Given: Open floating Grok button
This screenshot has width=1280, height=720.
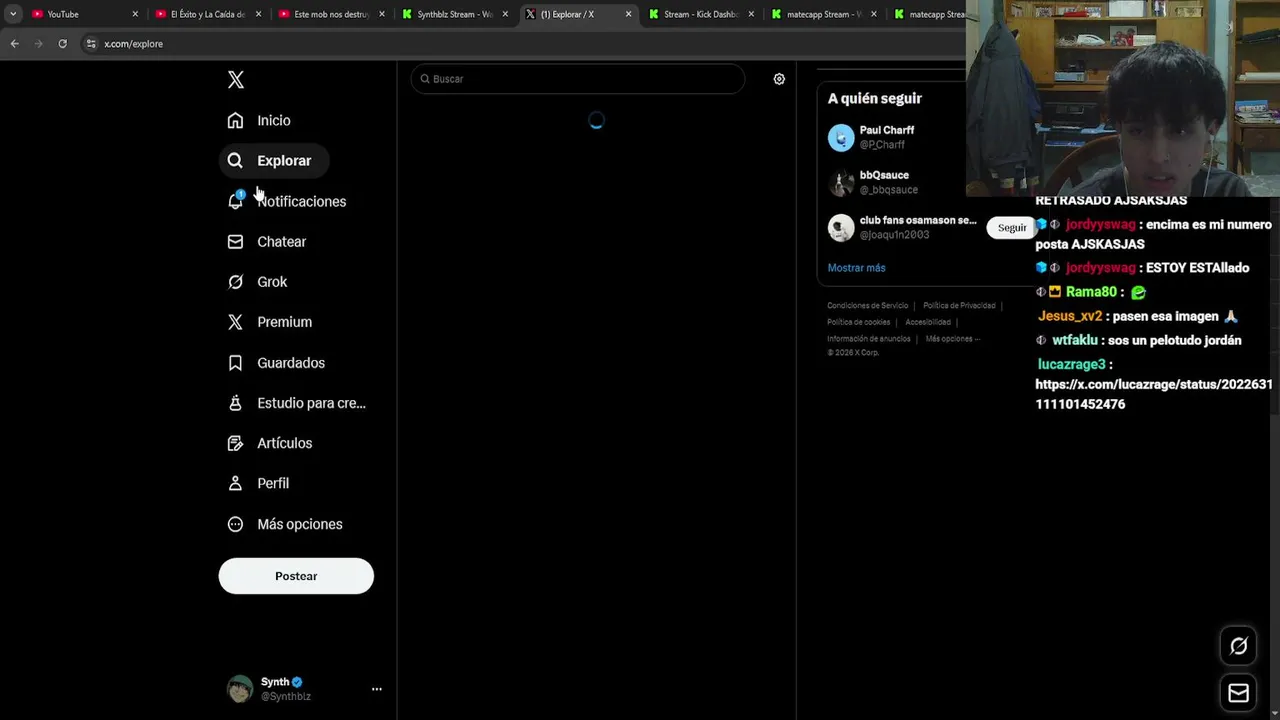Looking at the screenshot, I should 1238,646.
